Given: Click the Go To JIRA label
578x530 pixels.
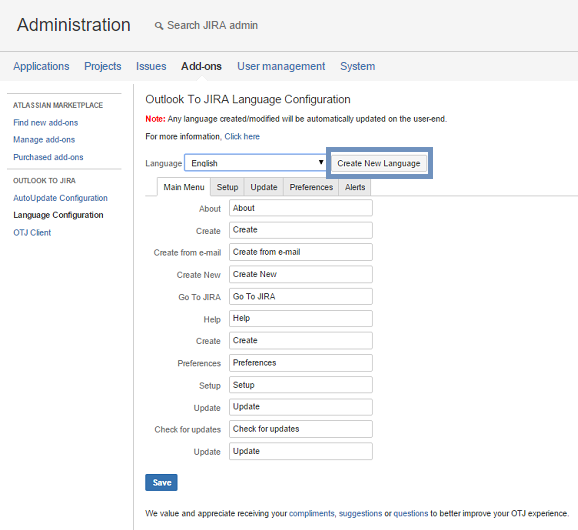Looking at the screenshot, I should click(199, 297).
